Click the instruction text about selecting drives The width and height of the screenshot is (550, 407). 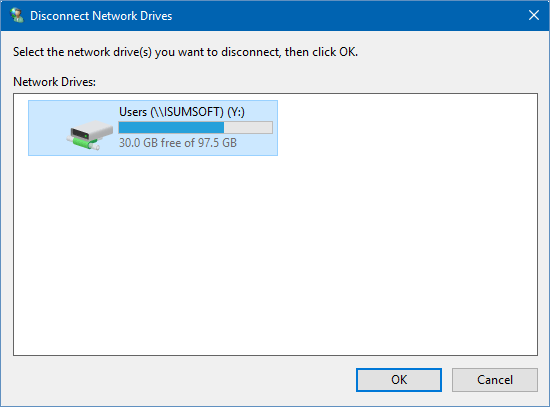pyautogui.click(x=185, y=52)
